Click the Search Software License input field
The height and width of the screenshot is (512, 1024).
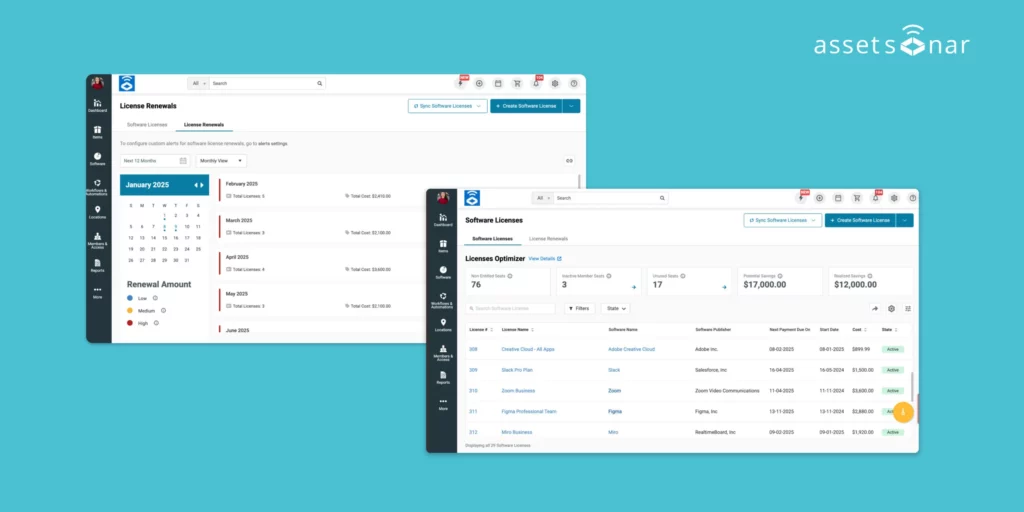[512, 309]
